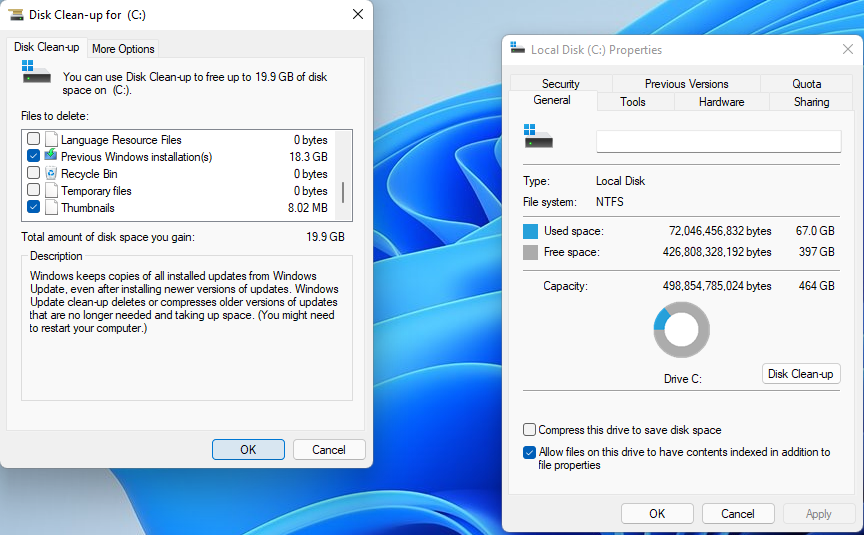Click the '426,808,328,192 bytes' free space value
This screenshot has height=535, width=864.
click(717, 252)
